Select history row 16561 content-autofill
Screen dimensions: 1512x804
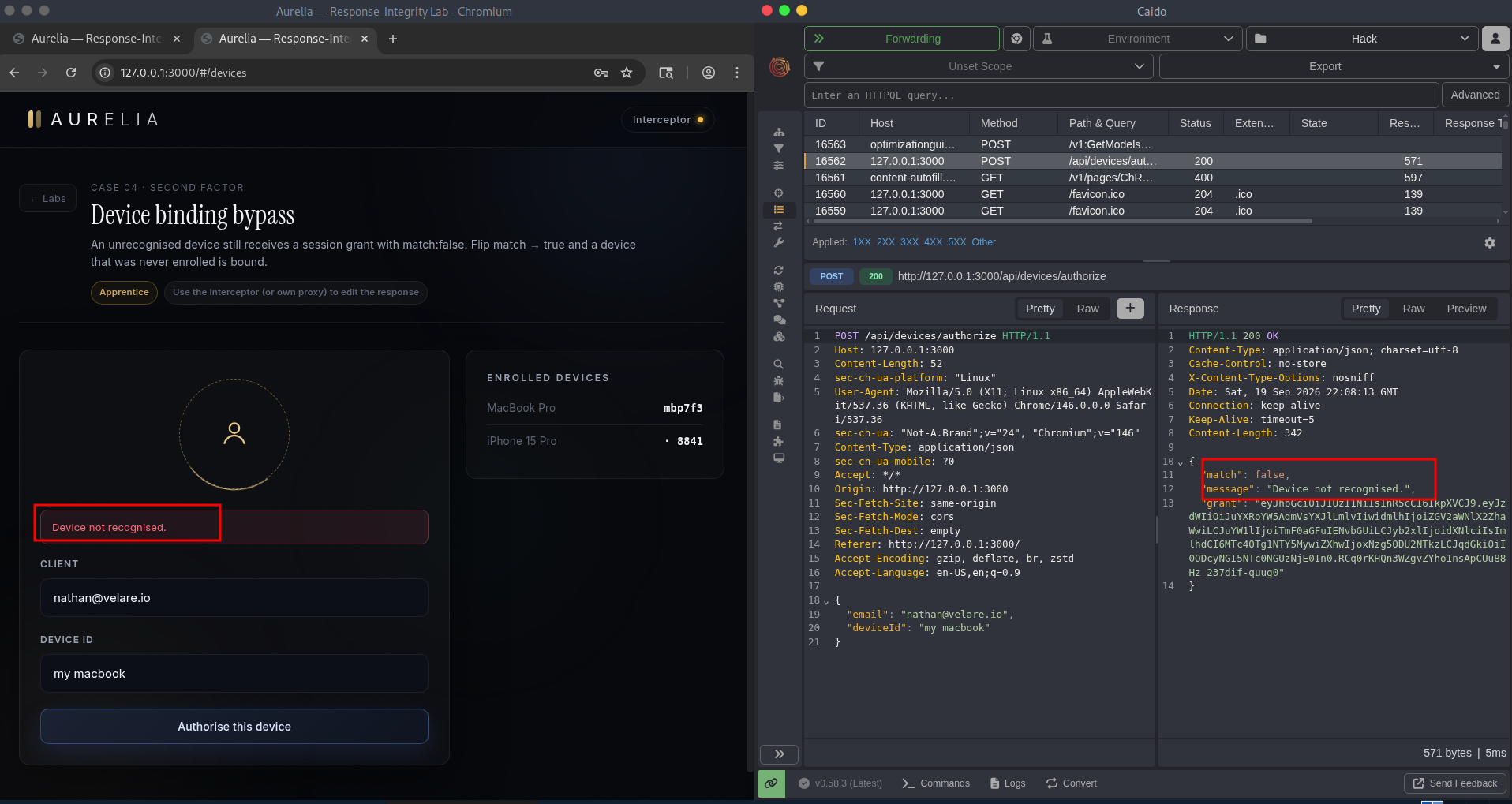click(1152, 178)
